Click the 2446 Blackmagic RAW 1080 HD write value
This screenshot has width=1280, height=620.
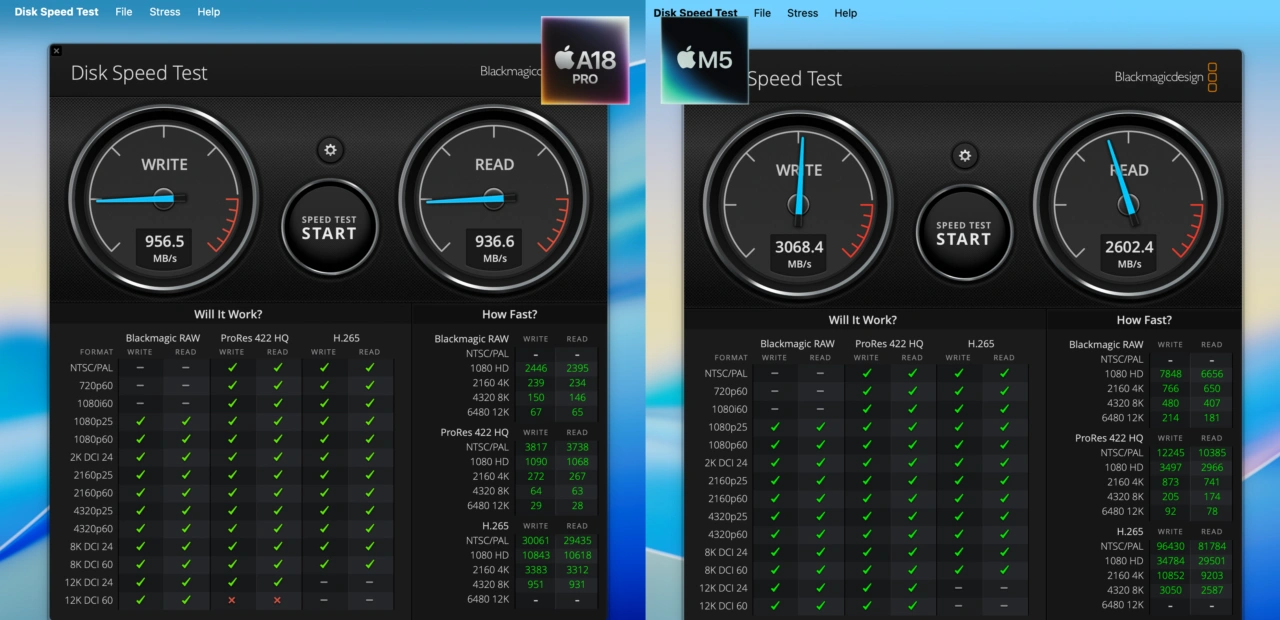point(536,368)
